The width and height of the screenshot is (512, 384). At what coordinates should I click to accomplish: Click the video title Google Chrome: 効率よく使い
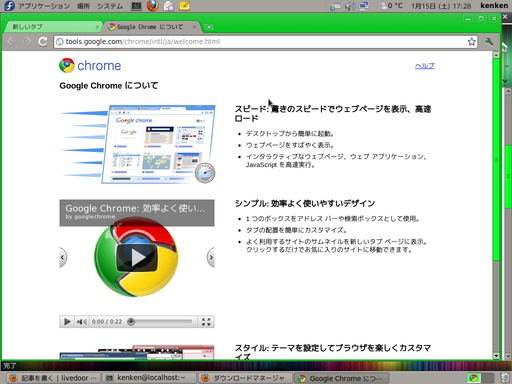(135, 208)
